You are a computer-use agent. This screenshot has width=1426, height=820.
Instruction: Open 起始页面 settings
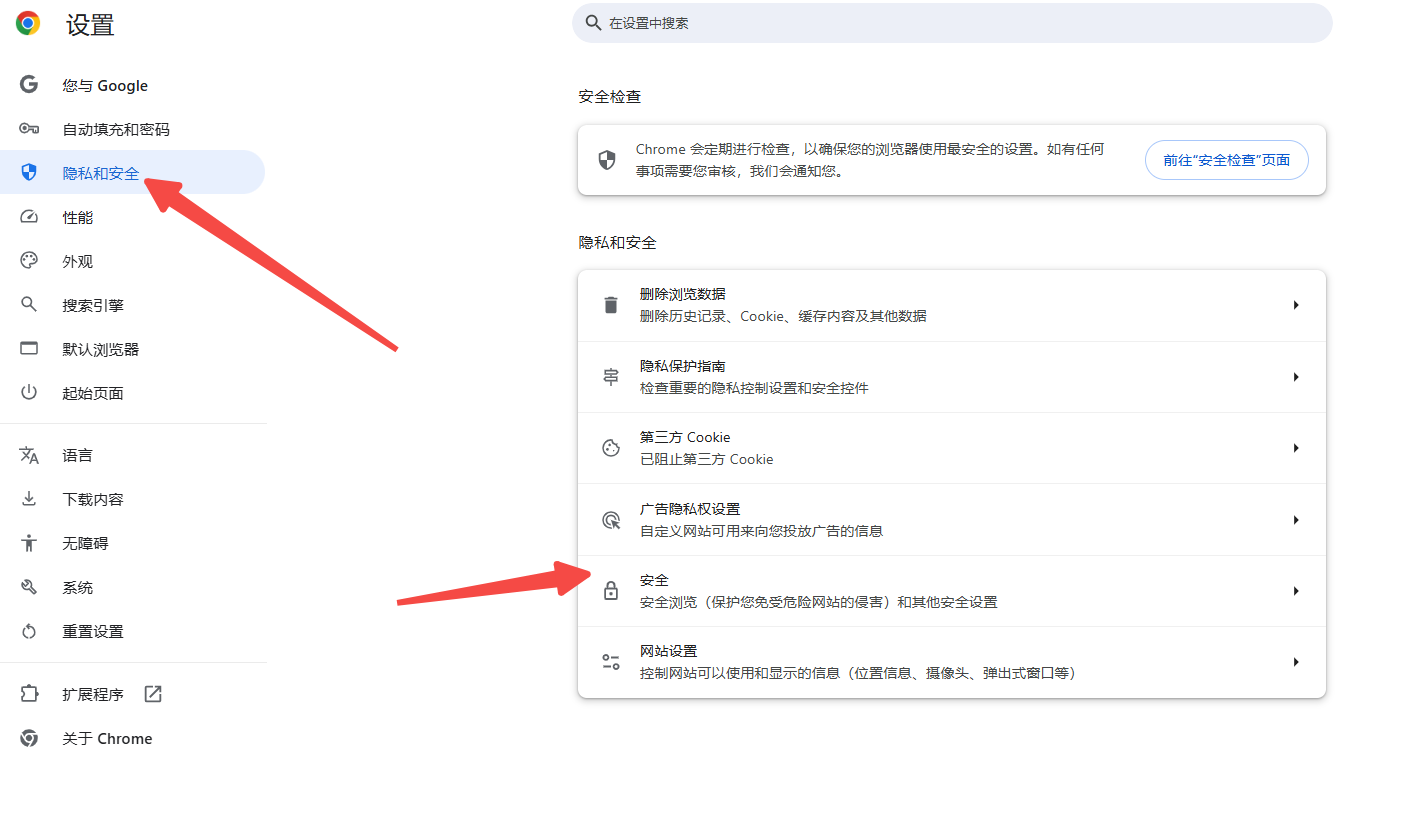(132, 393)
